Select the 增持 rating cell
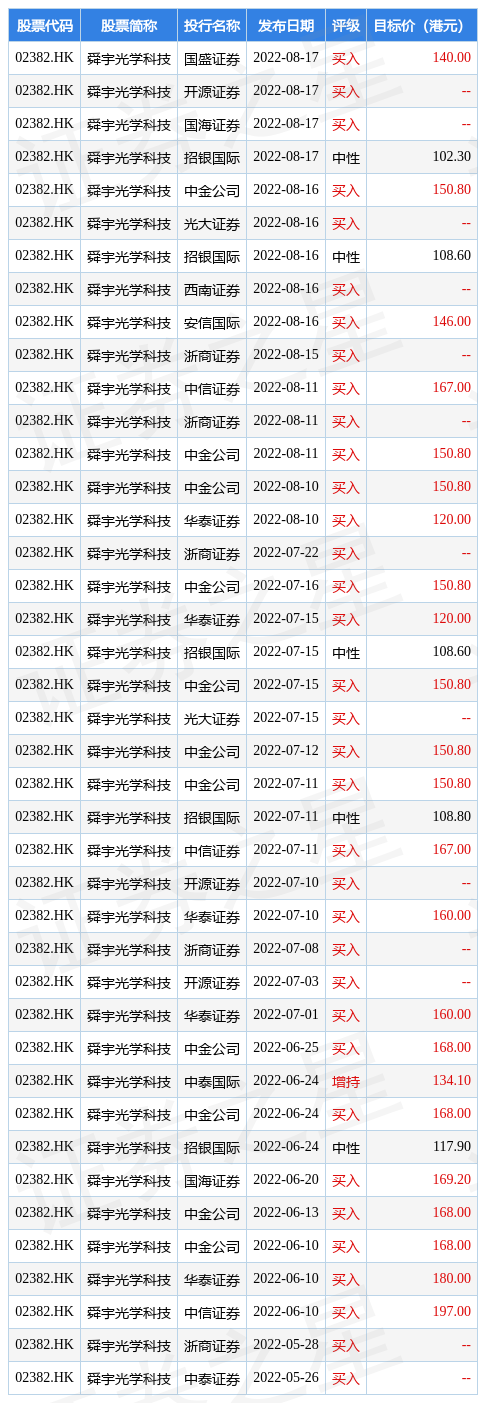This screenshot has width=478, height=1403. tap(346, 1081)
